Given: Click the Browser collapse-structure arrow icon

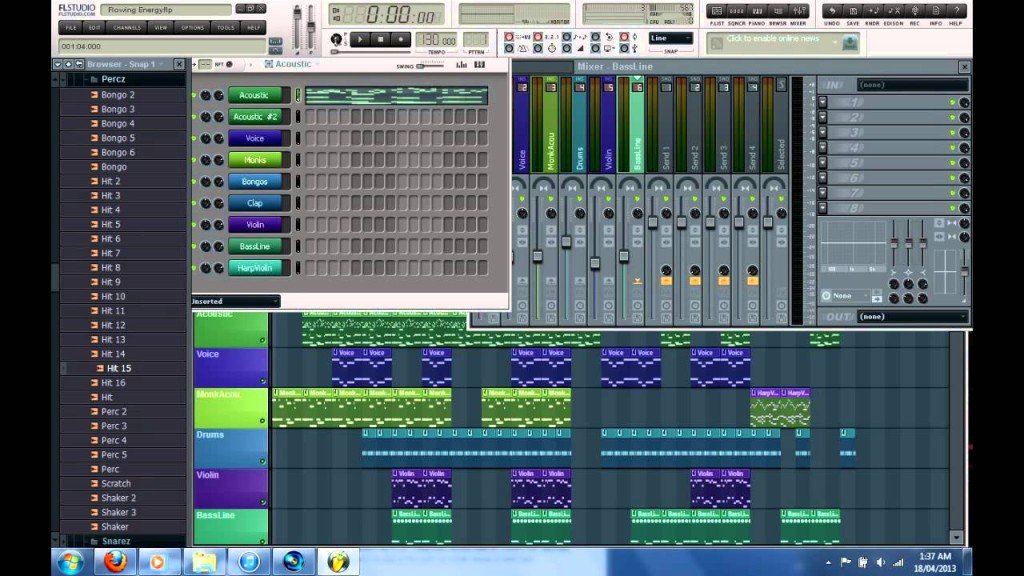Looking at the screenshot, I should click(57, 64).
